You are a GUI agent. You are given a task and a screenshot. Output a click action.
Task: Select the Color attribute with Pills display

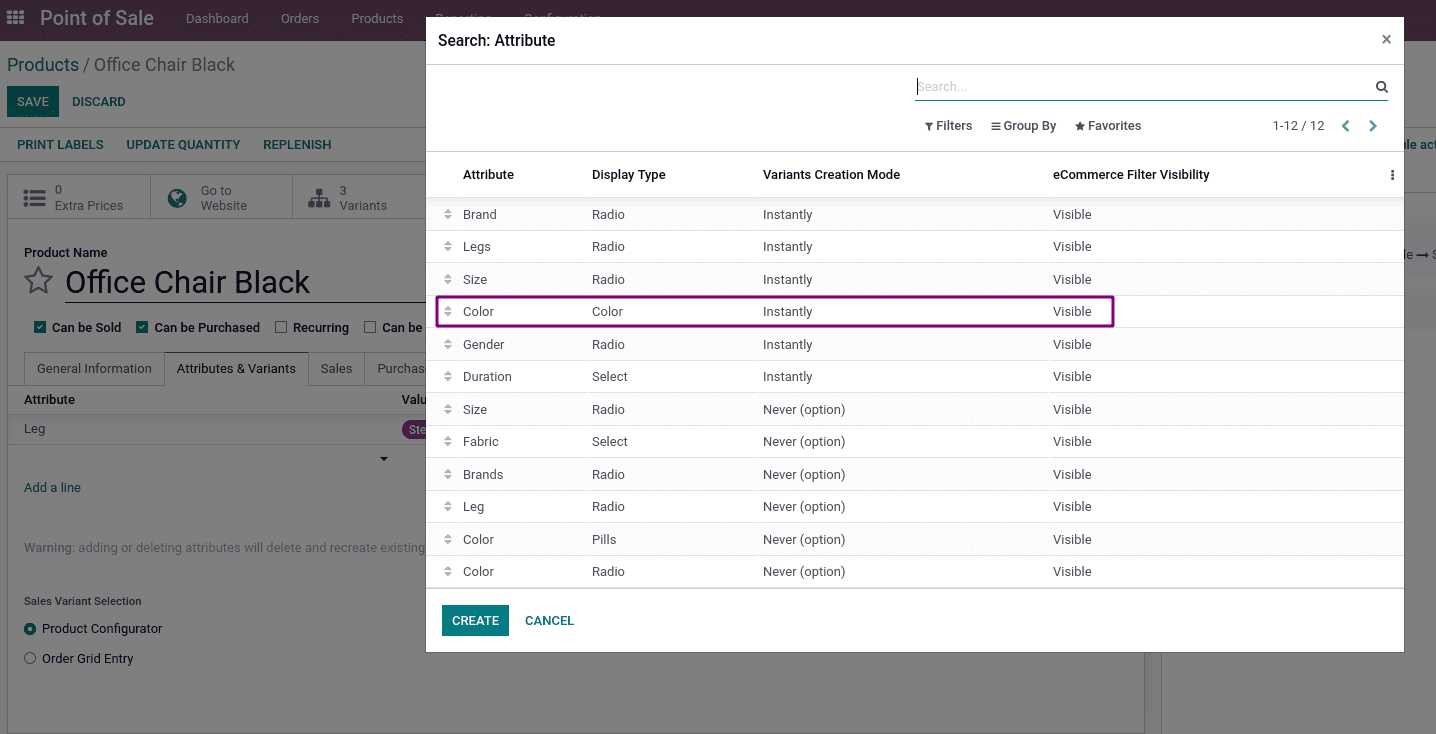(914, 540)
